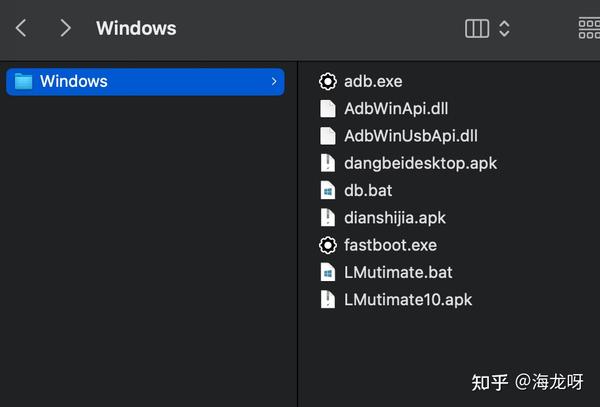Go back with the left chevron

coord(21,28)
